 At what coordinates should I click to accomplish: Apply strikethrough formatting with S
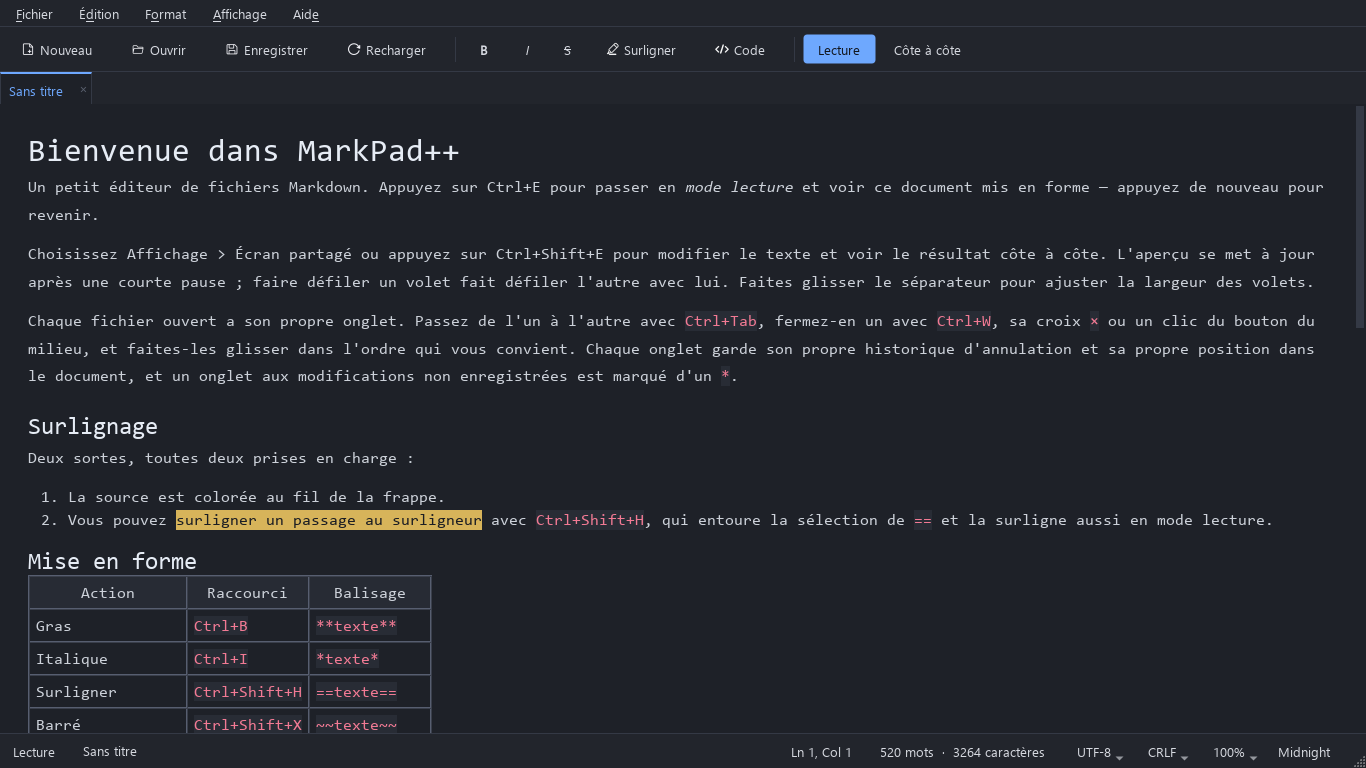[x=567, y=50]
